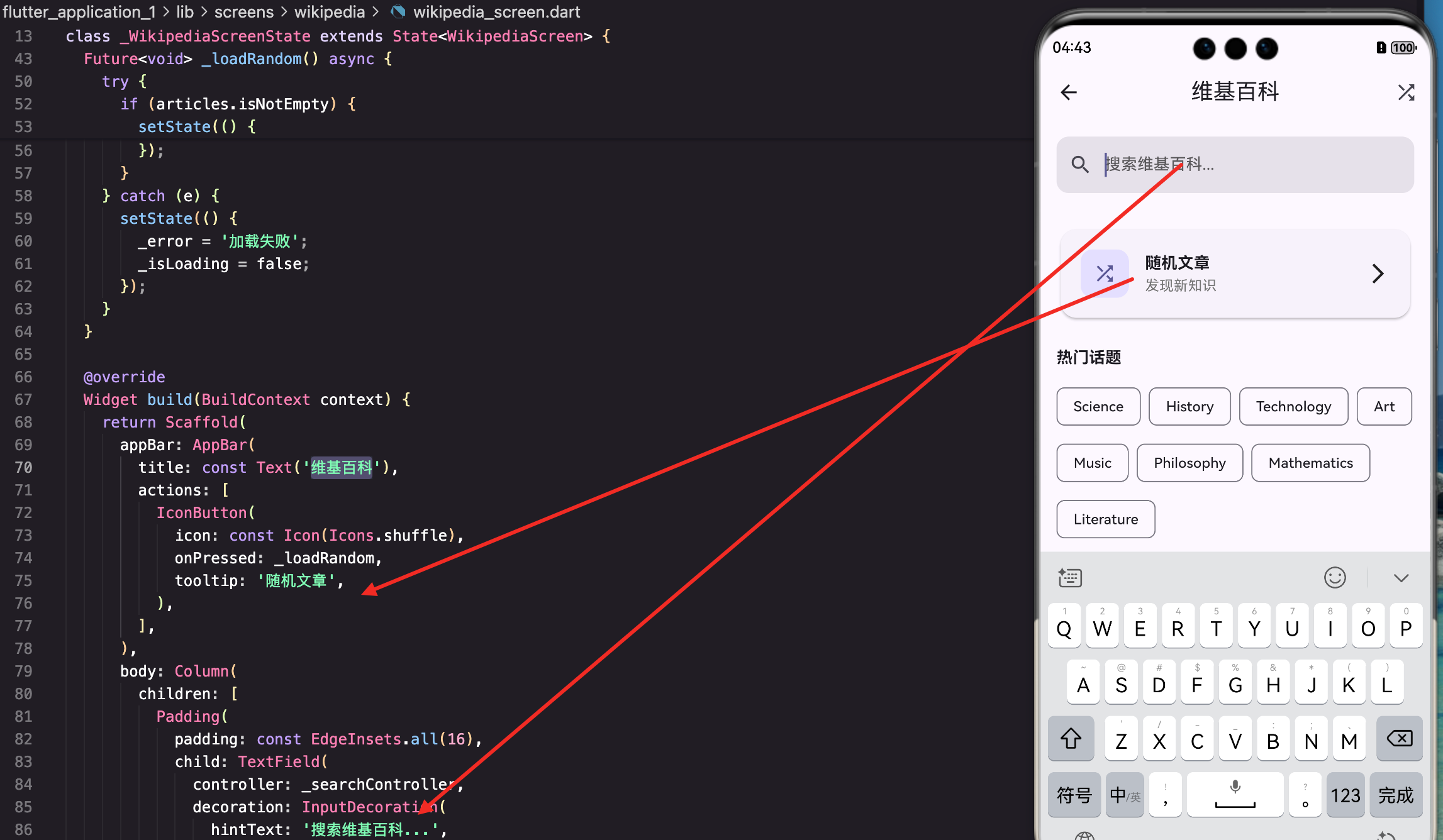
Task: Click the '维基百科' string in code
Action: point(342,467)
